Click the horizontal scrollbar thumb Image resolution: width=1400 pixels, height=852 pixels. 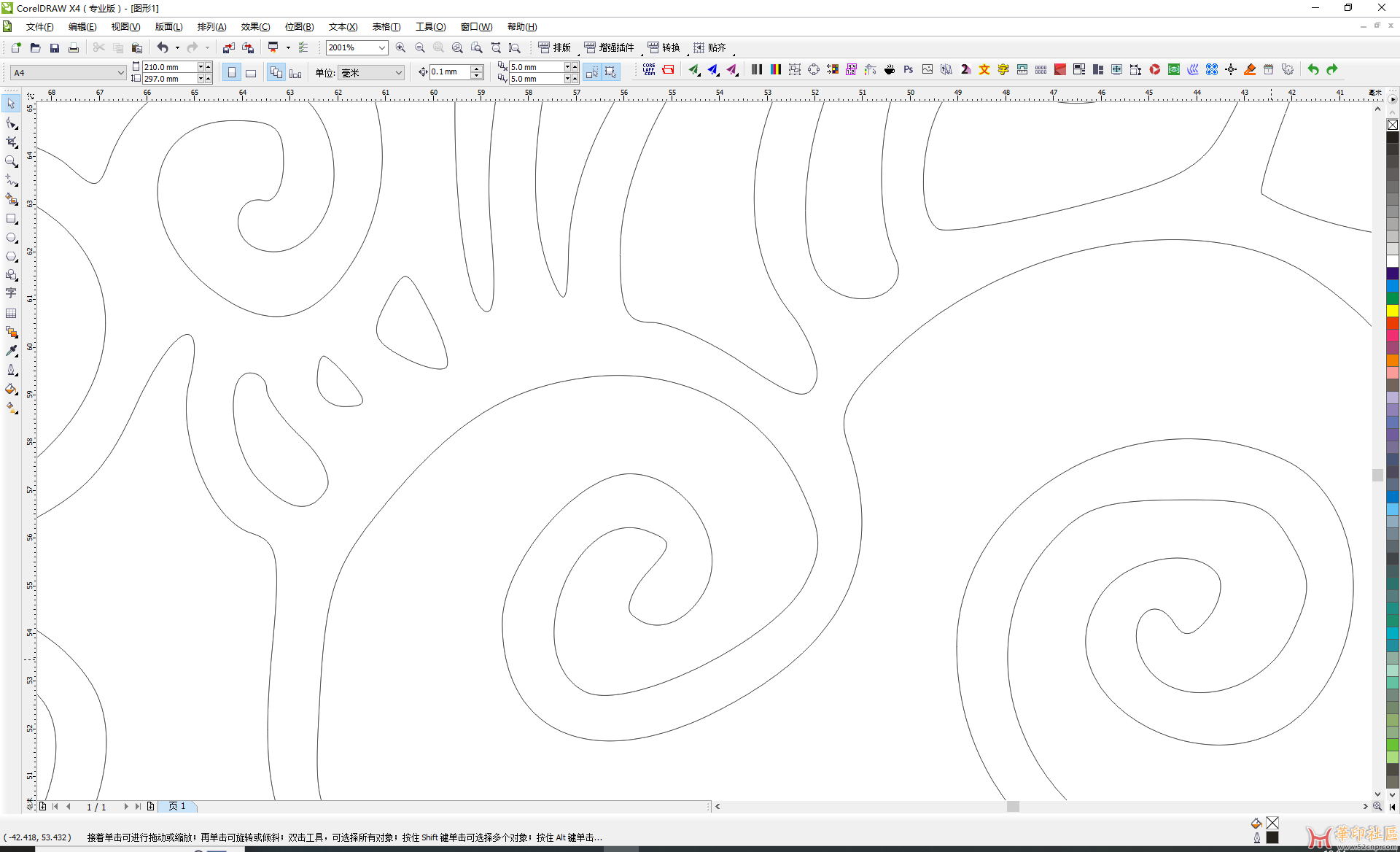[1013, 806]
